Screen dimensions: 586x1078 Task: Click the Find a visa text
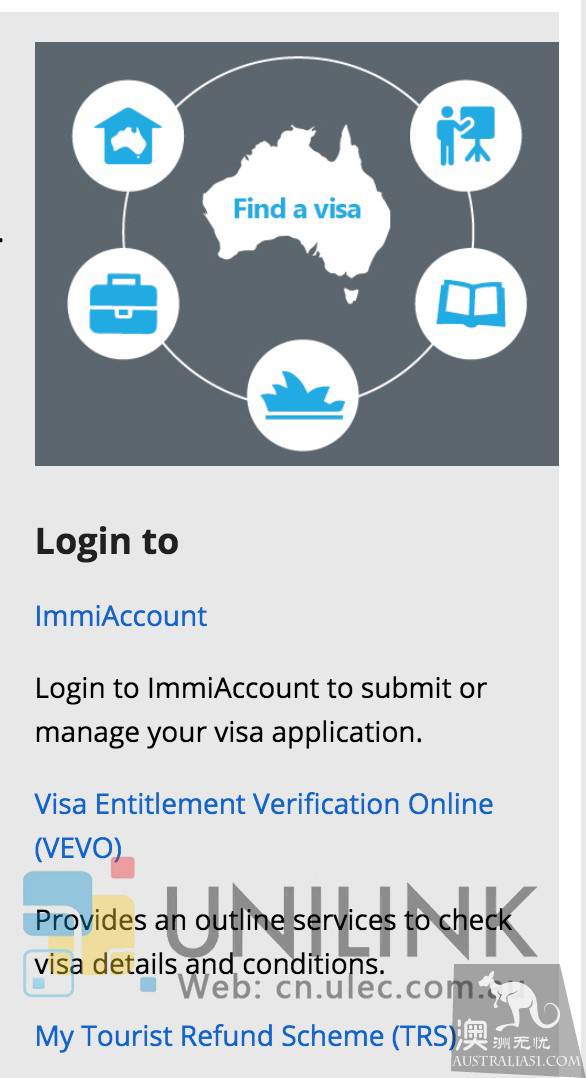[x=296, y=209]
